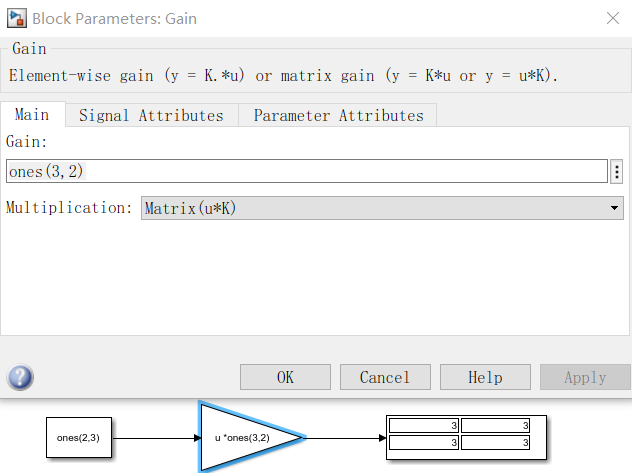Open the Signal Attributes tab
This screenshot has width=632, height=473.
pos(152,116)
